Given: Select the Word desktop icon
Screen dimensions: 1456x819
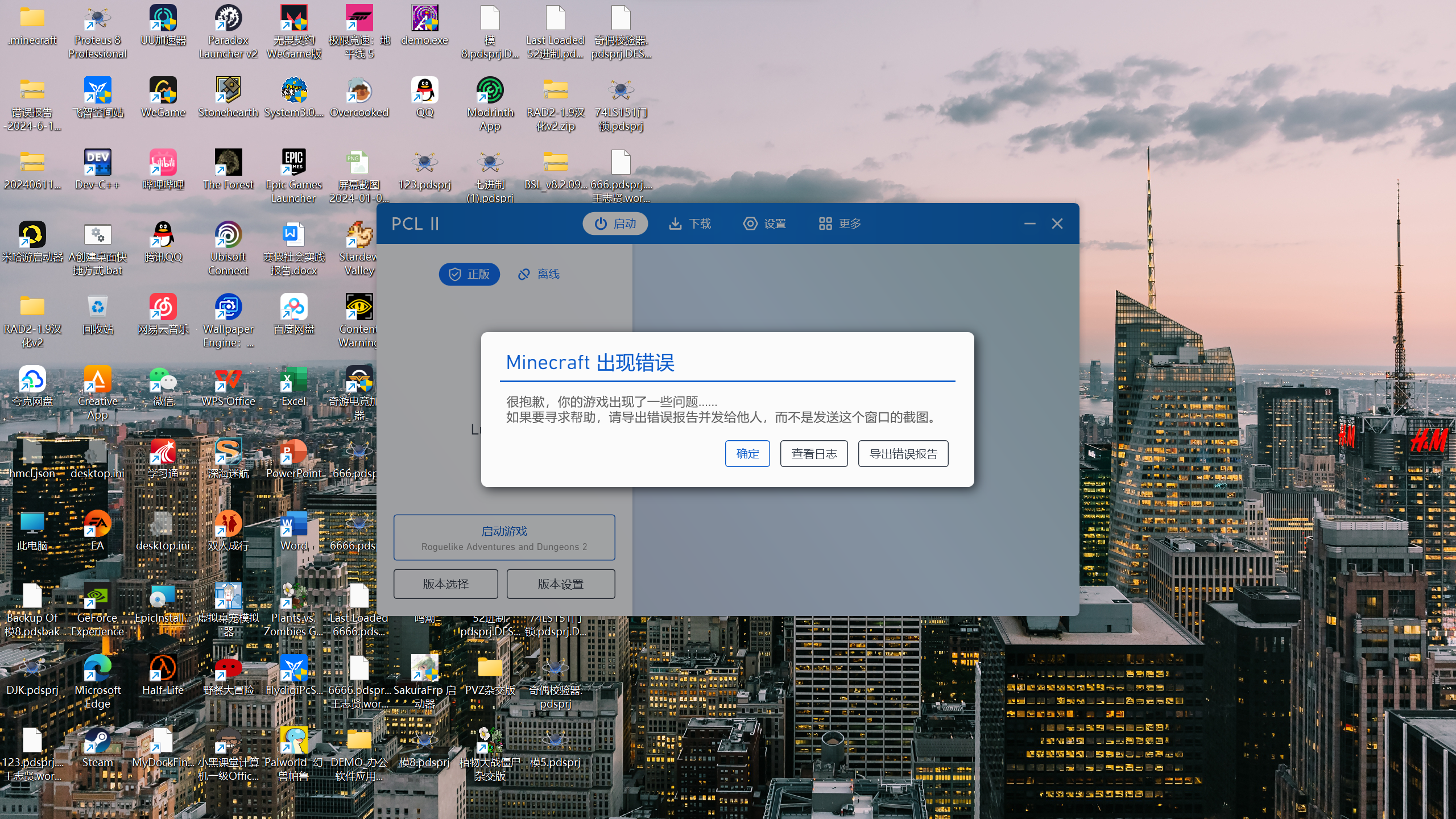Looking at the screenshot, I should (294, 531).
